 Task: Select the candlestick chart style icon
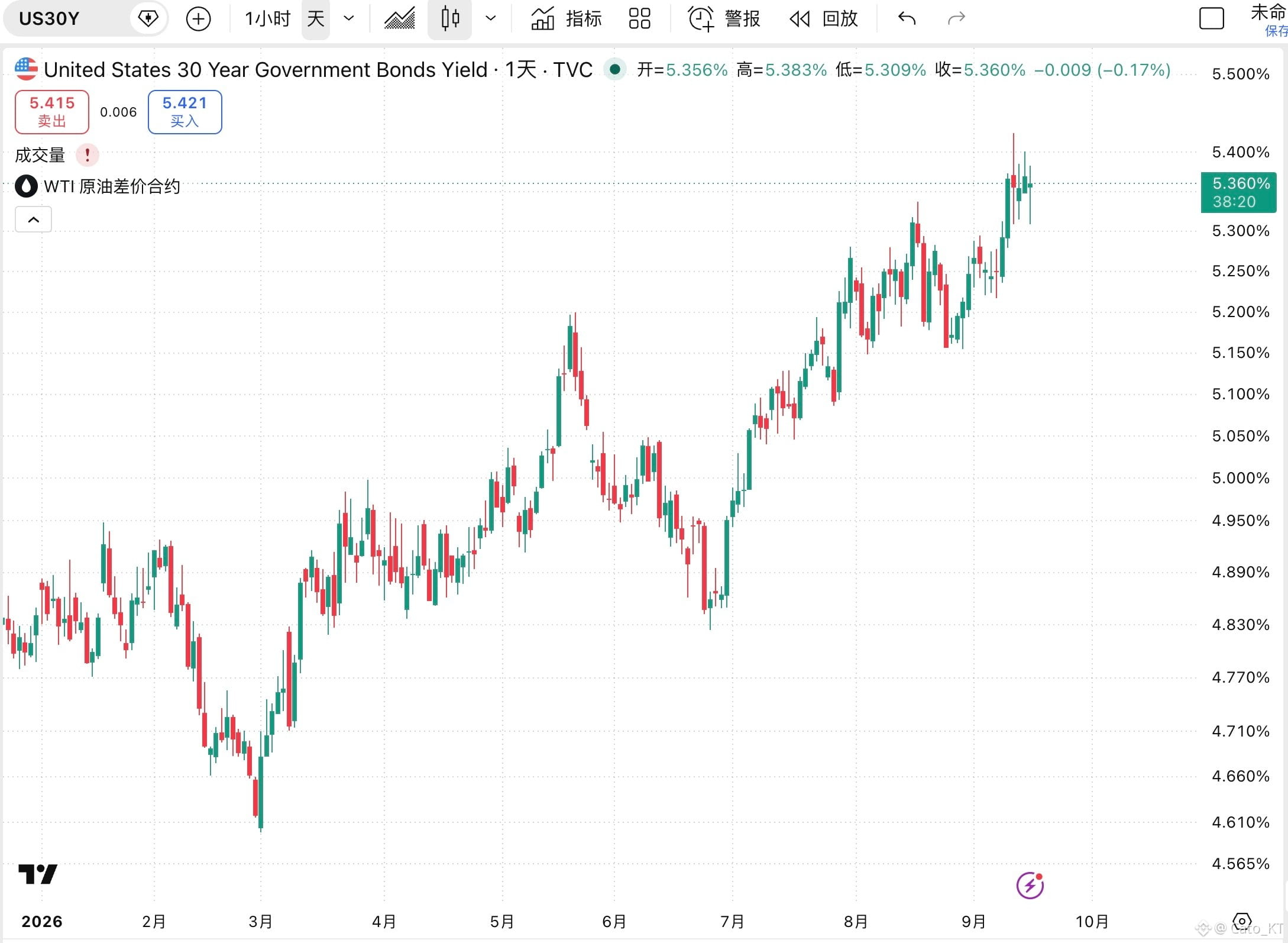450,19
